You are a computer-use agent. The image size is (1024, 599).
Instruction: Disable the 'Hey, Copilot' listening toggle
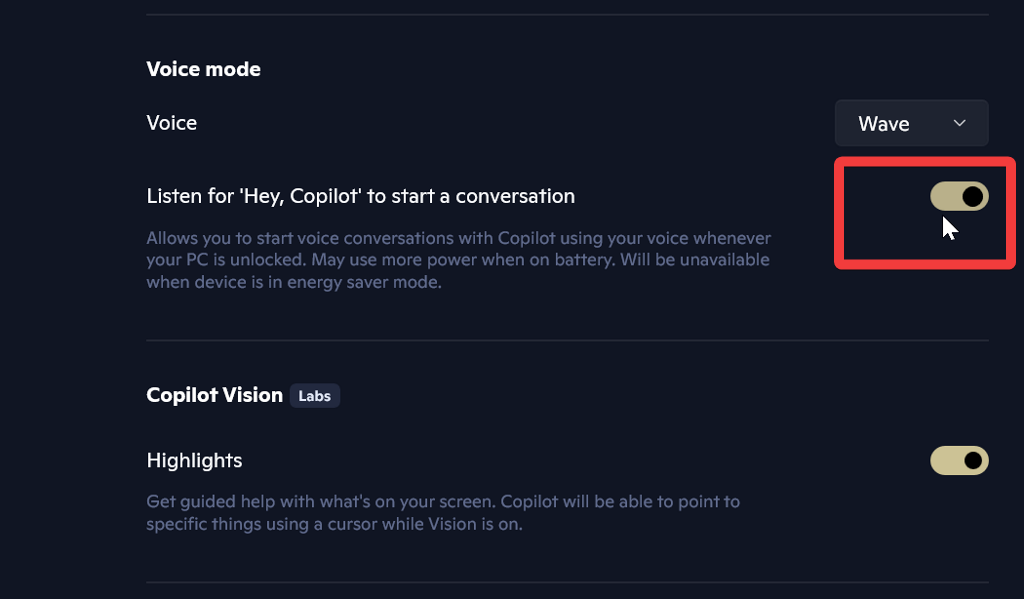959,197
